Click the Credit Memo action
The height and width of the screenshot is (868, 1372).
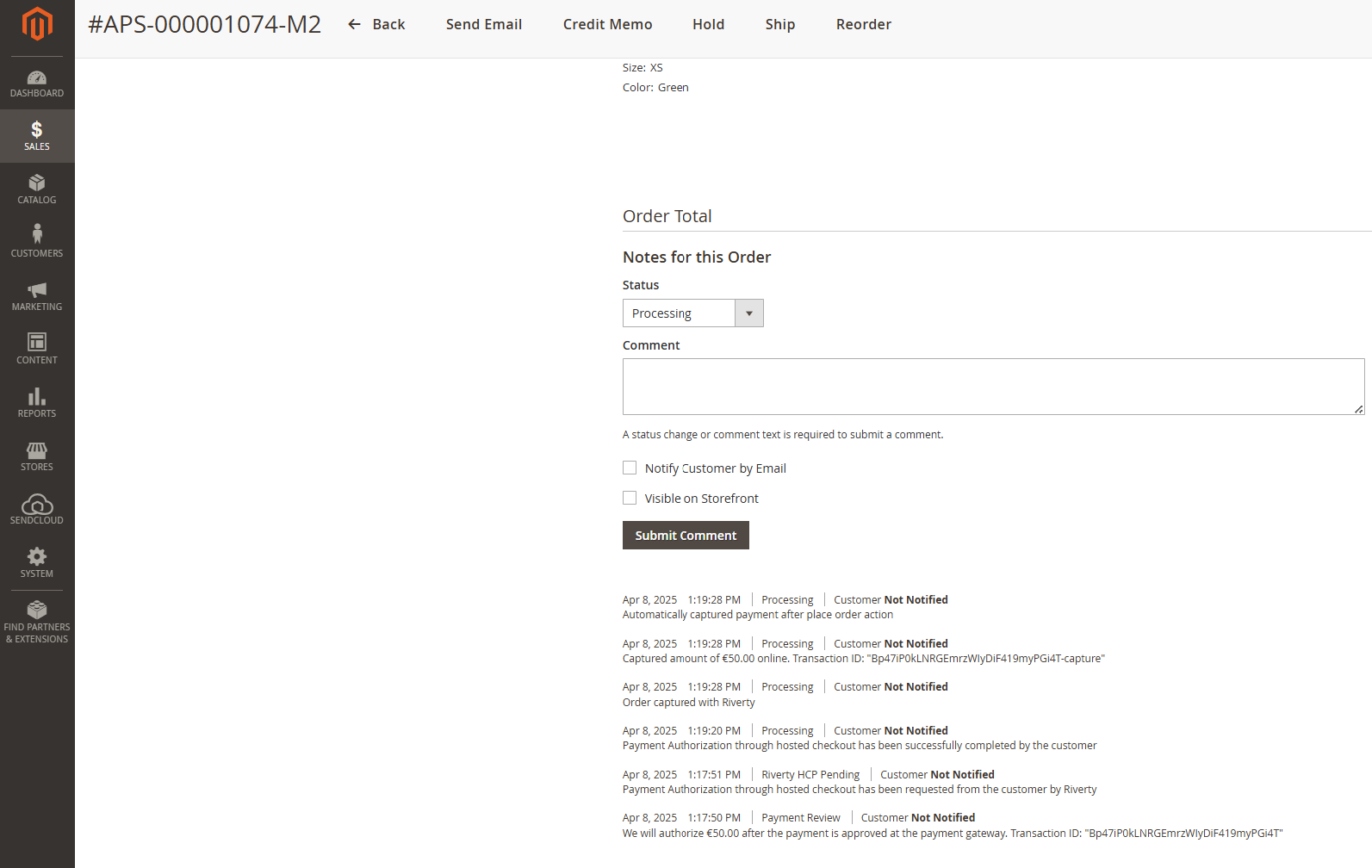pyautogui.click(x=607, y=24)
